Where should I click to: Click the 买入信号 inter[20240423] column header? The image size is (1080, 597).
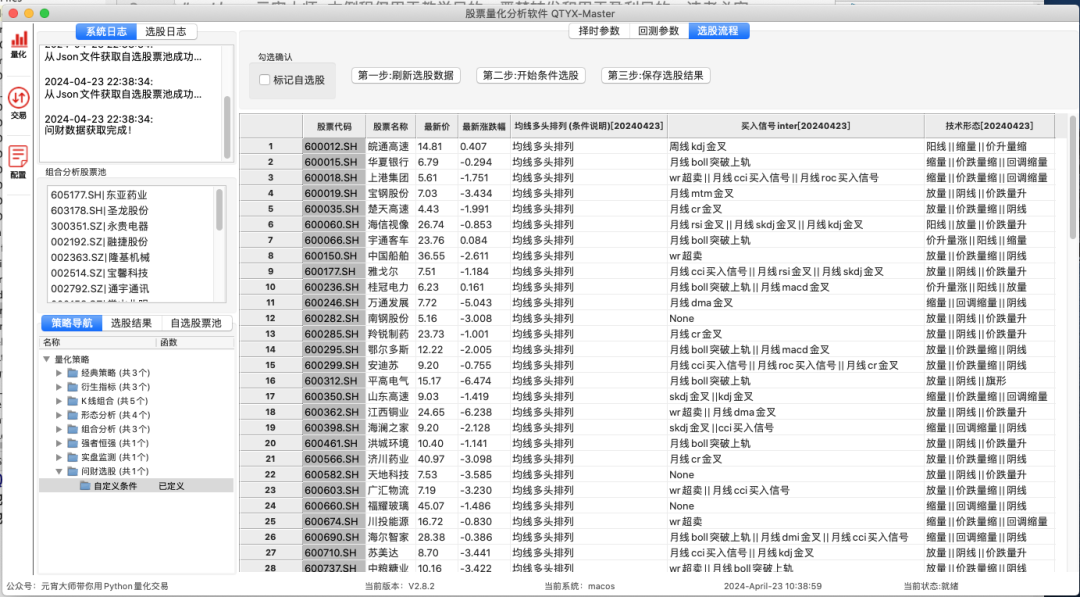pos(796,126)
